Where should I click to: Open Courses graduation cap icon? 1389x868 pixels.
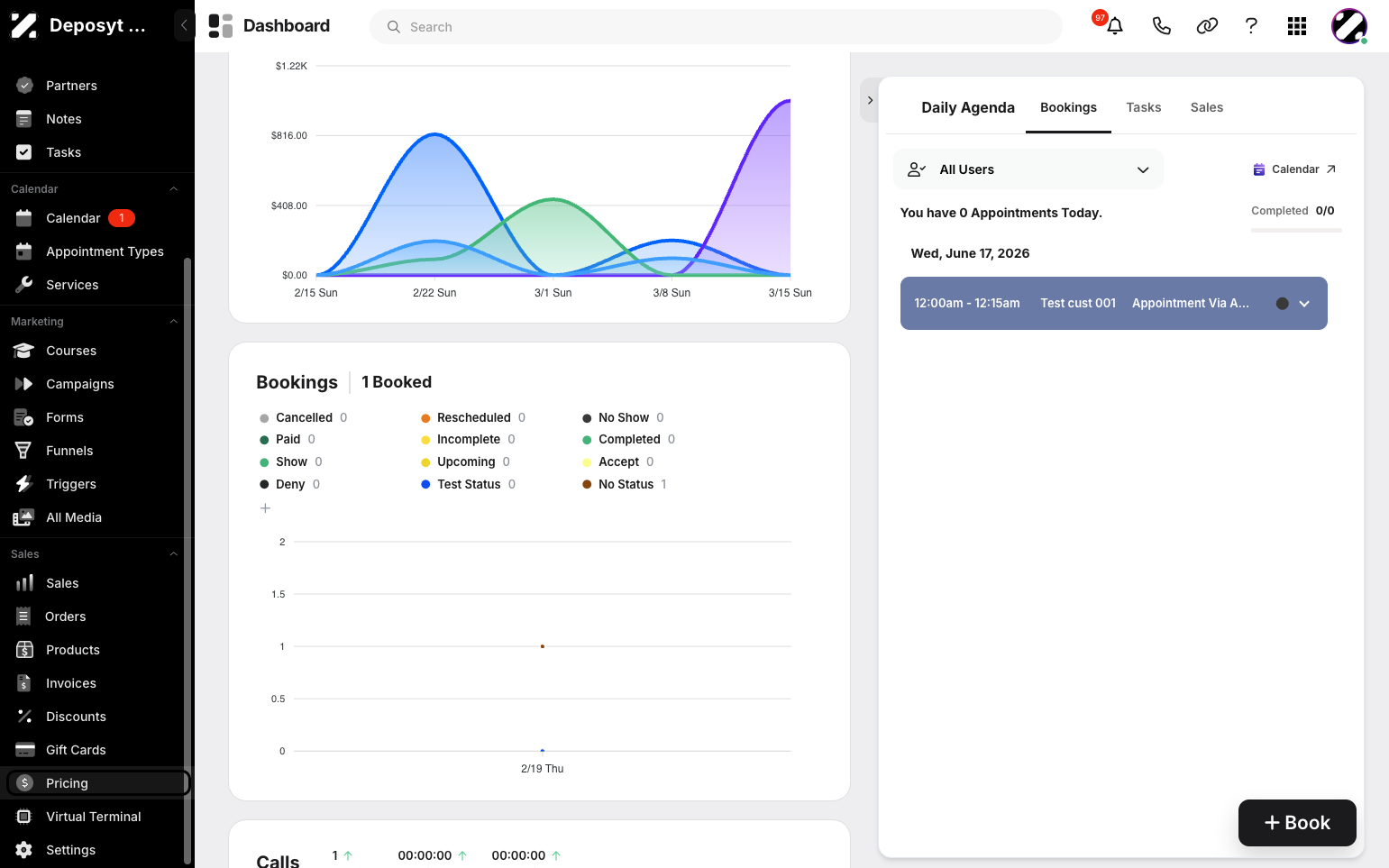24,351
